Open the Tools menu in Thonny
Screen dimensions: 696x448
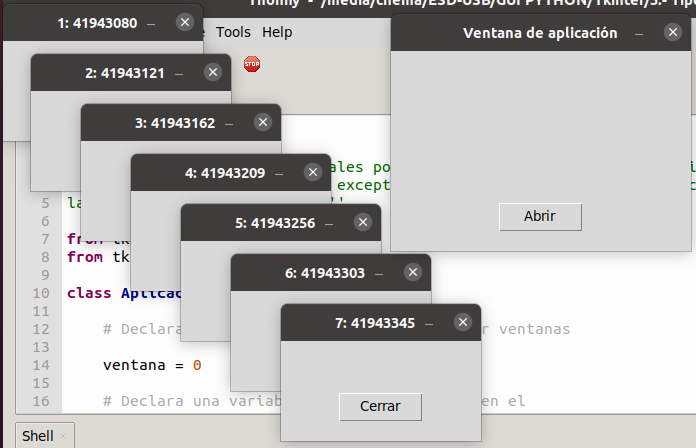pyautogui.click(x=233, y=32)
